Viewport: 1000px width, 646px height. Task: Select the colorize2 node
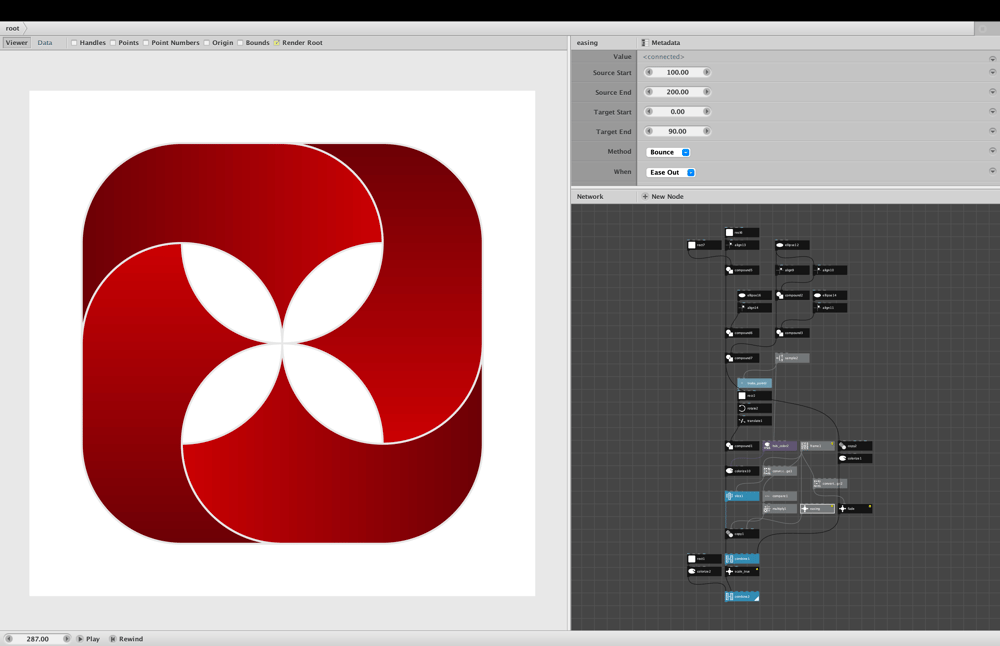704,571
